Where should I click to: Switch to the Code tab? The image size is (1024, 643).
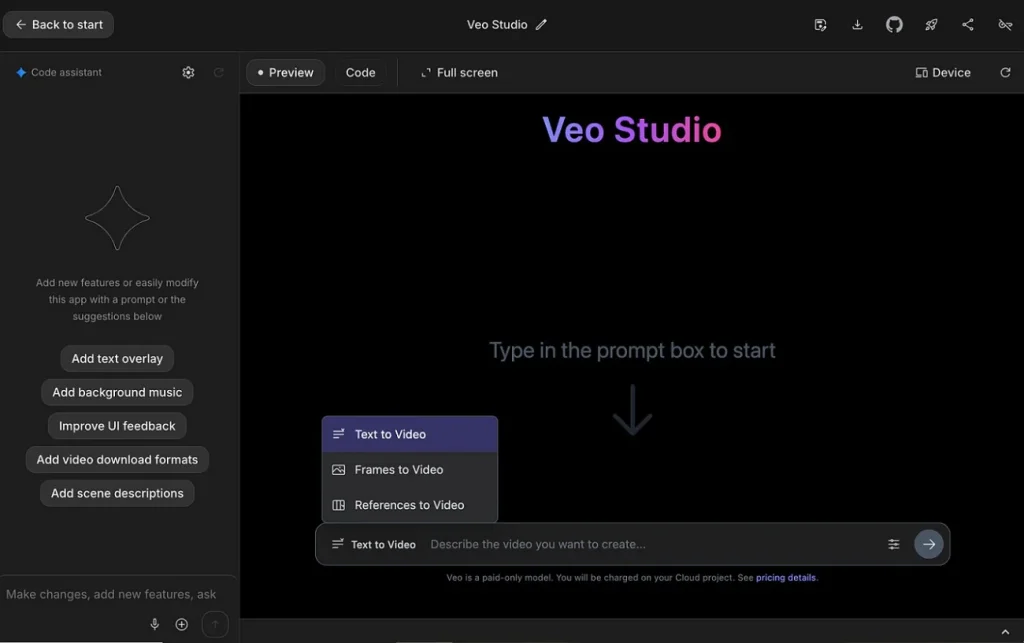(360, 72)
